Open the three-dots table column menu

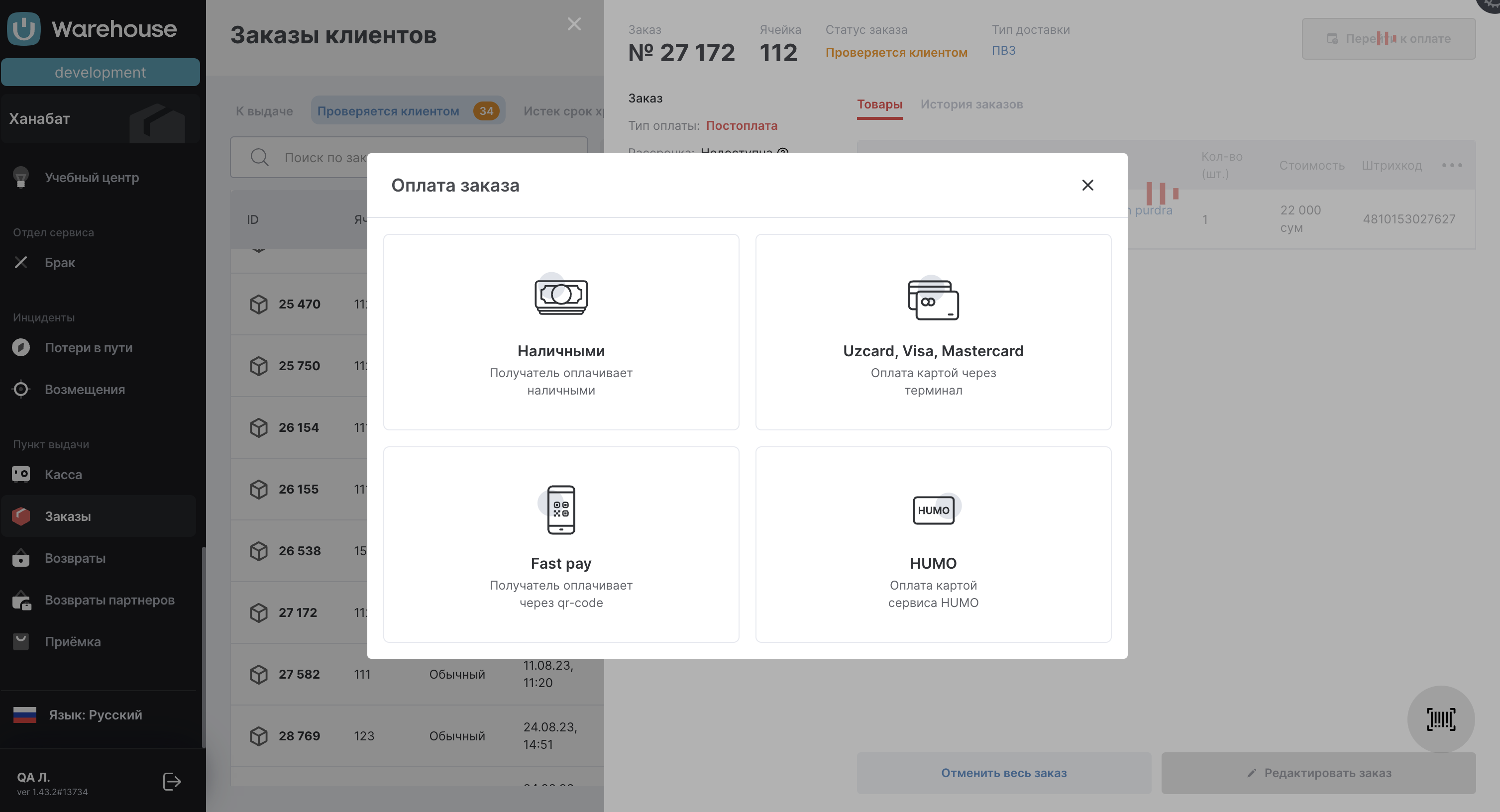pos(1452,165)
